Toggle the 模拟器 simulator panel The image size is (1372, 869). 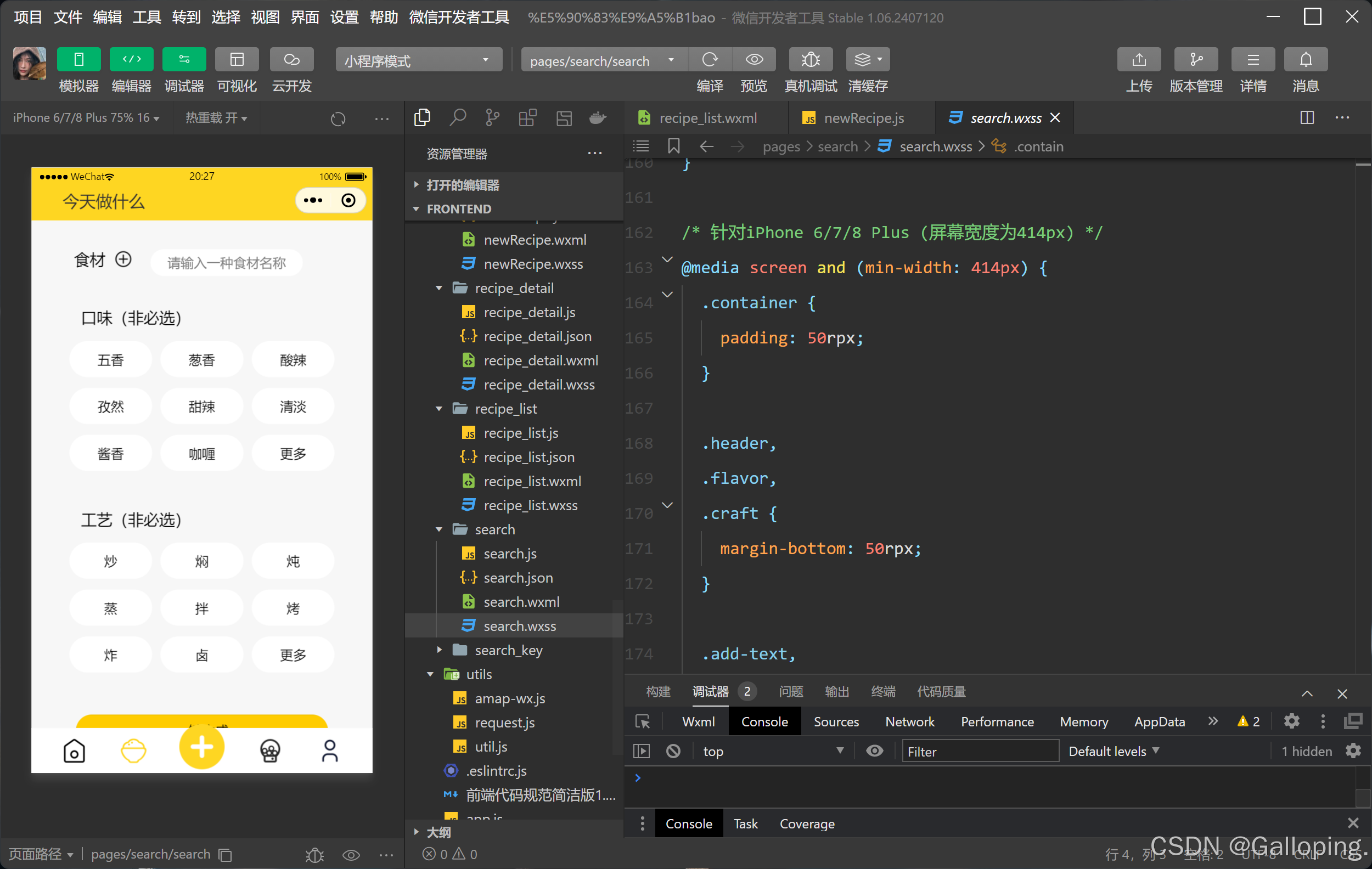tap(78, 59)
